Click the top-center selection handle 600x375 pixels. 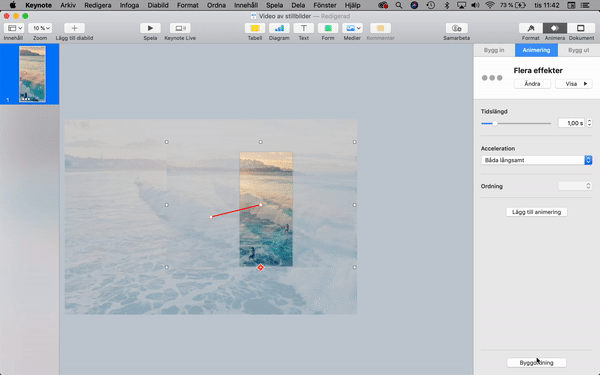pos(261,142)
